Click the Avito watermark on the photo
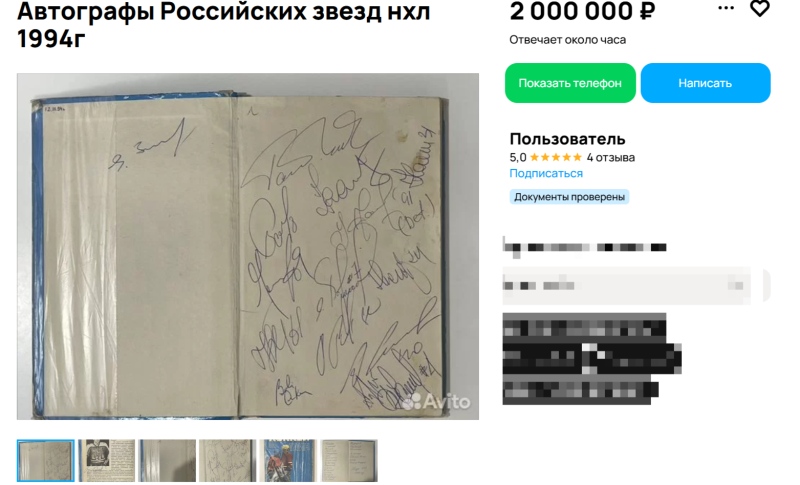Image resolution: width=800 pixels, height=485 pixels. [436, 401]
